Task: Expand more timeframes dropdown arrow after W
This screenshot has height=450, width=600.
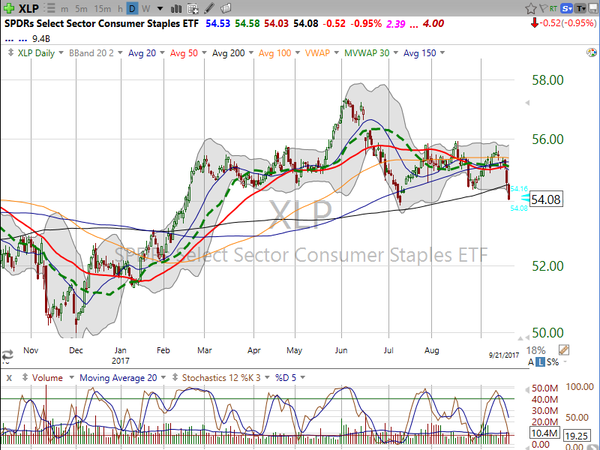Action: [160, 8]
